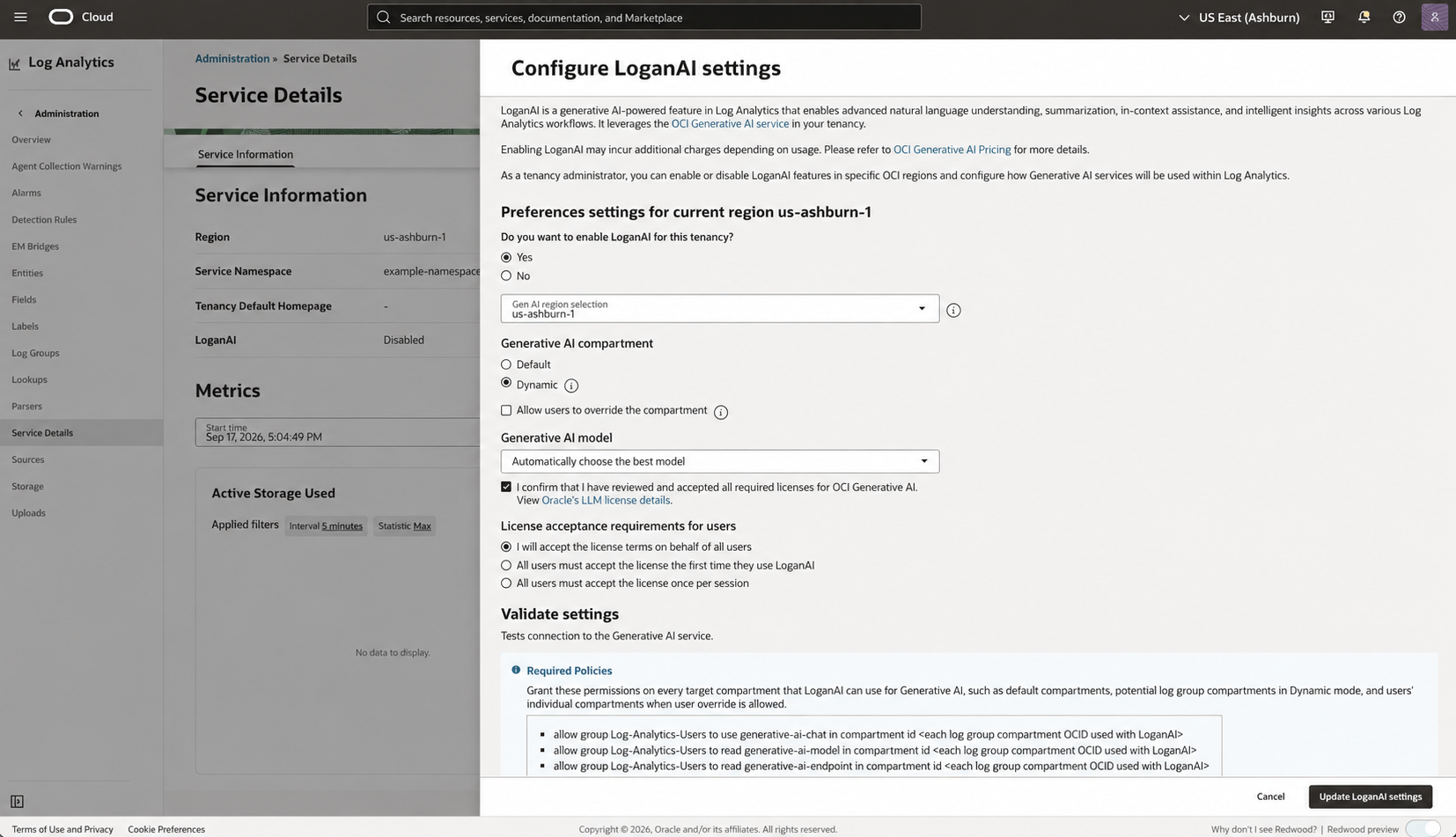Choose Default Generative AI compartment

506,364
